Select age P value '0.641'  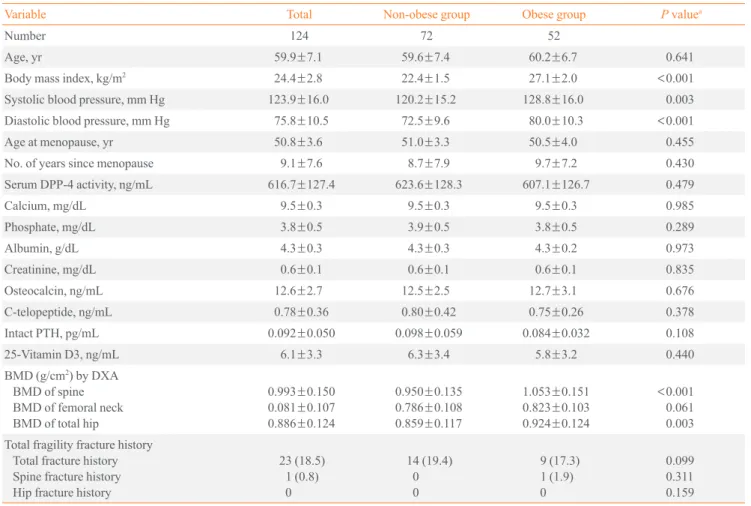(679, 58)
